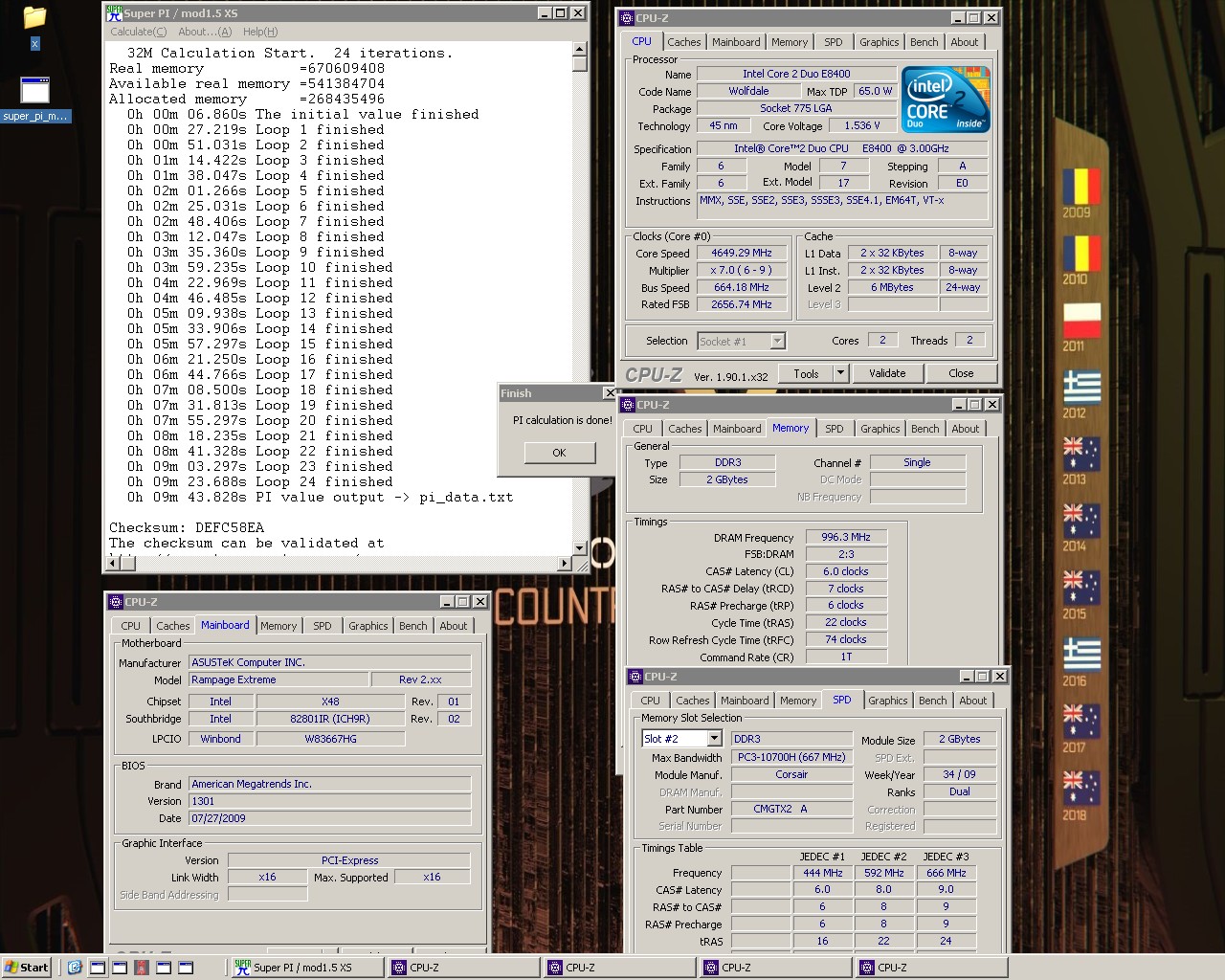Click the title bar icon of the CPU tab CPU-Z window
Viewport: 1225px width, 980px height.
click(x=627, y=17)
